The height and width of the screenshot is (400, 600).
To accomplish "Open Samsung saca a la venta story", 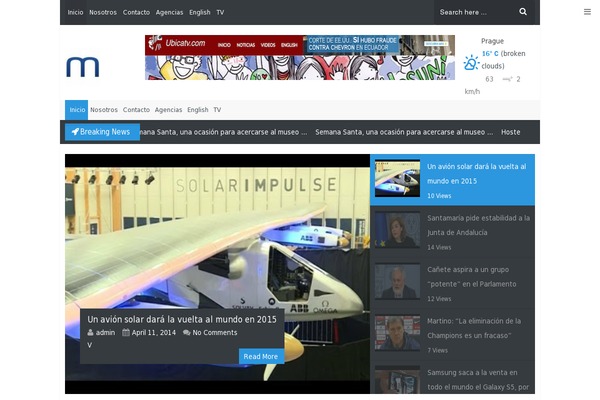I will tap(478, 380).
